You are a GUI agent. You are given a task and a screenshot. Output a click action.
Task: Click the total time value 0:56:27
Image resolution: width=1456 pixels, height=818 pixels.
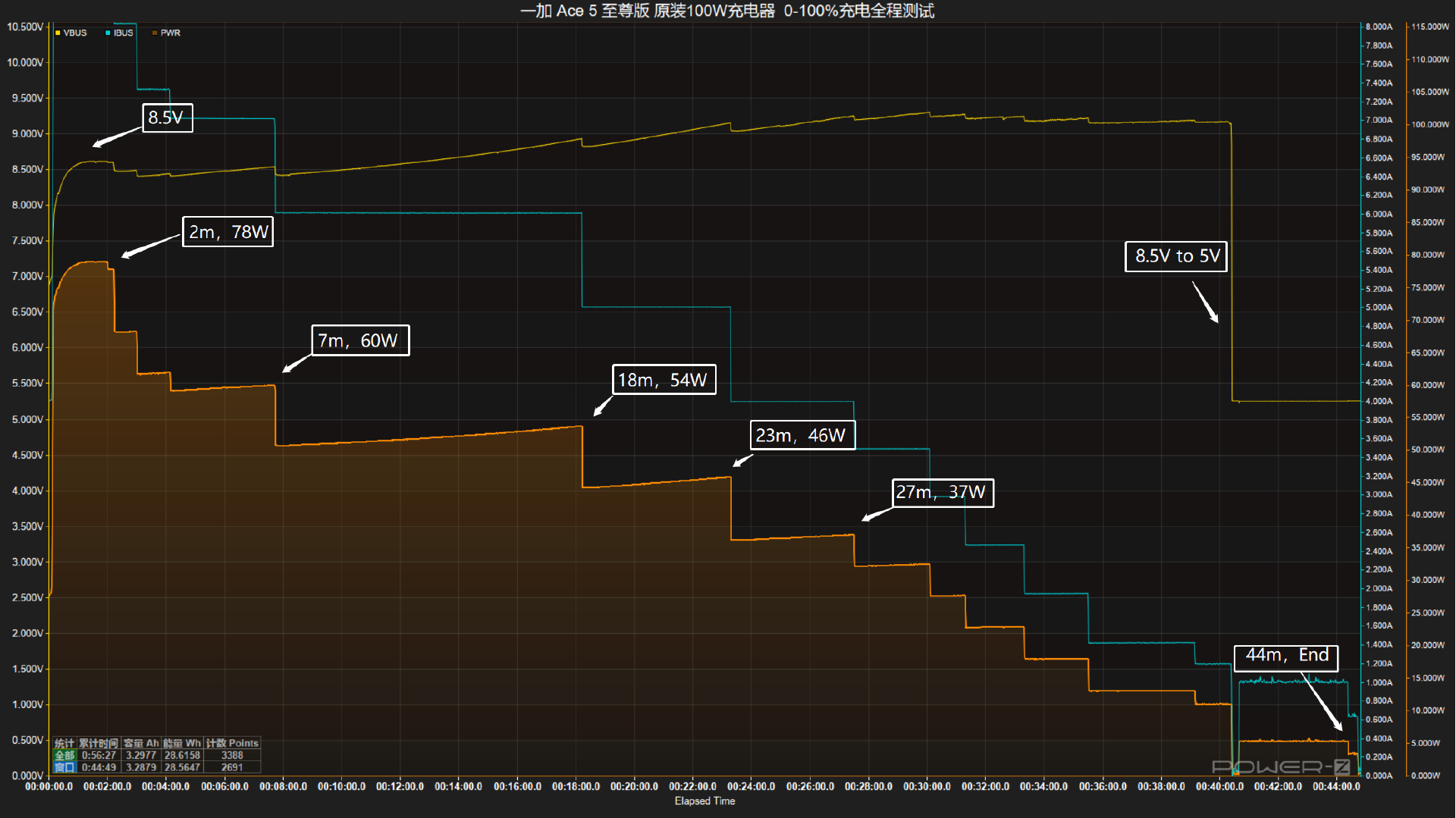tap(99, 755)
